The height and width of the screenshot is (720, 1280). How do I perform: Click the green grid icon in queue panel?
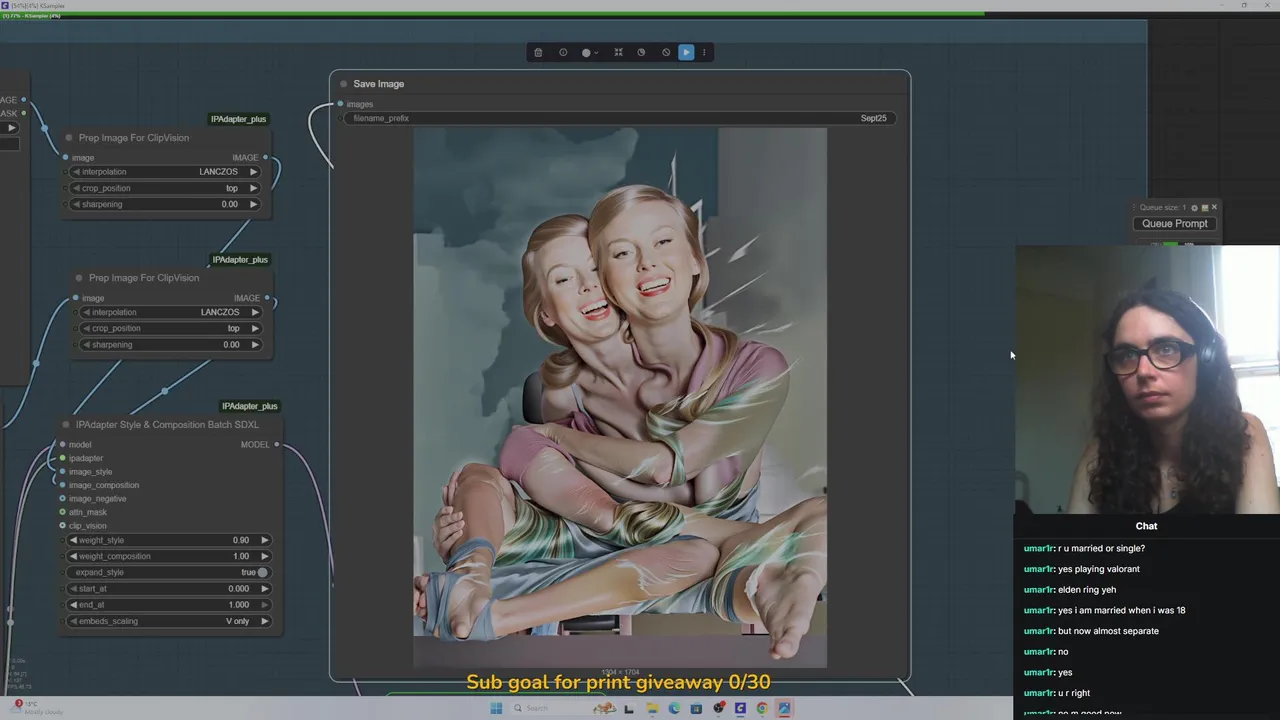click(1205, 208)
